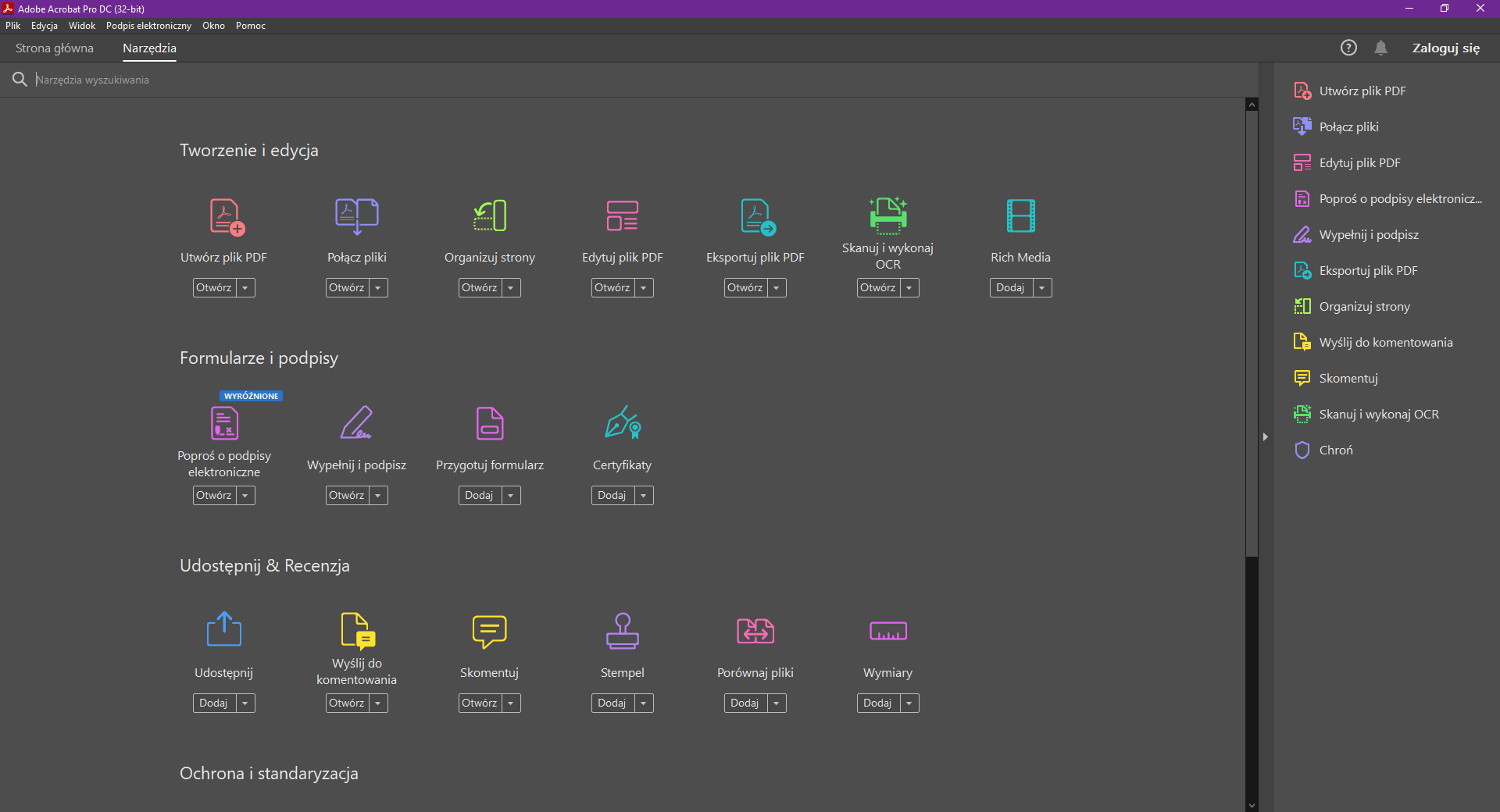Click the Zaloguj się sign-in button
Viewport: 1500px width, 812px height.
[1446, 48]
